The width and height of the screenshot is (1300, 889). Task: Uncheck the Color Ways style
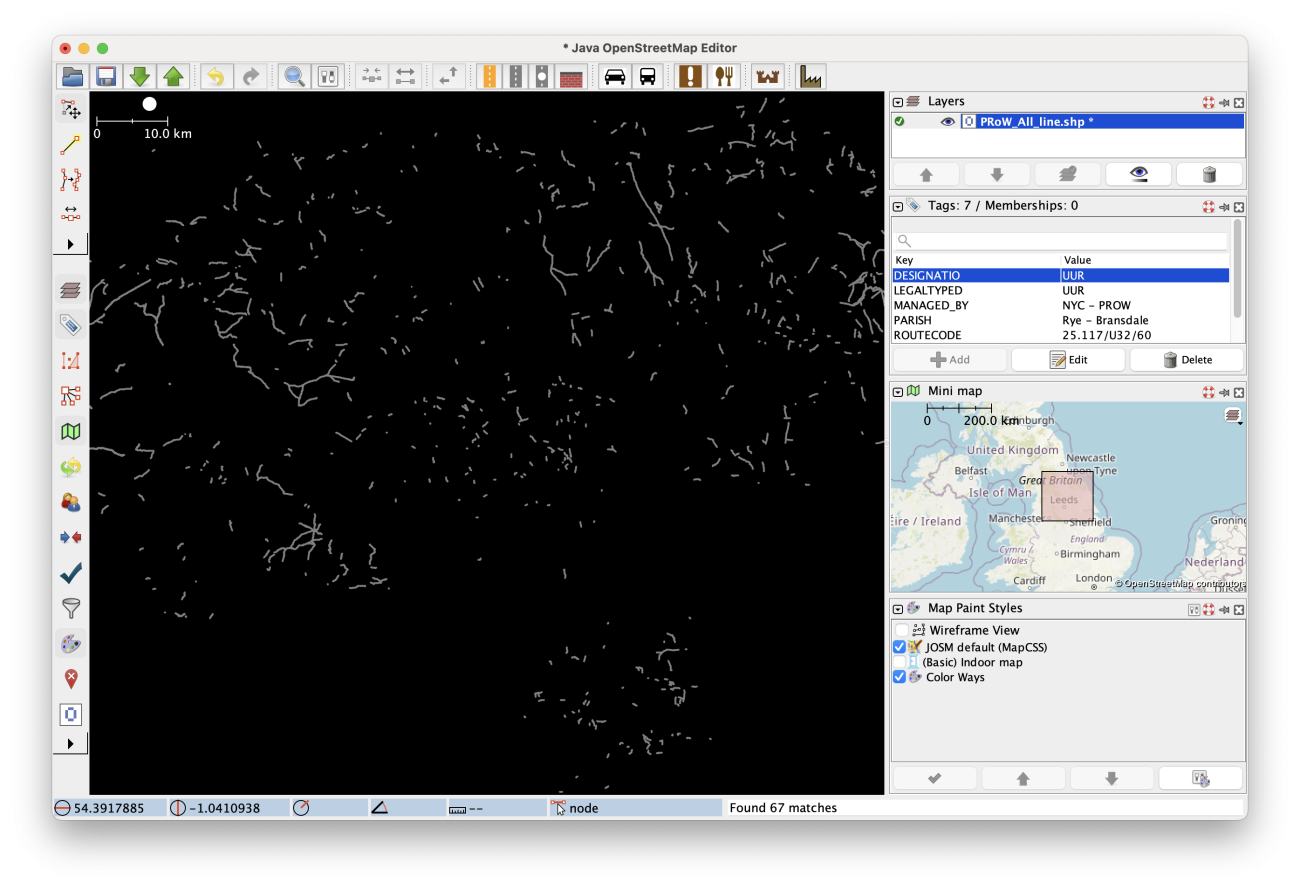pos(900,677)
